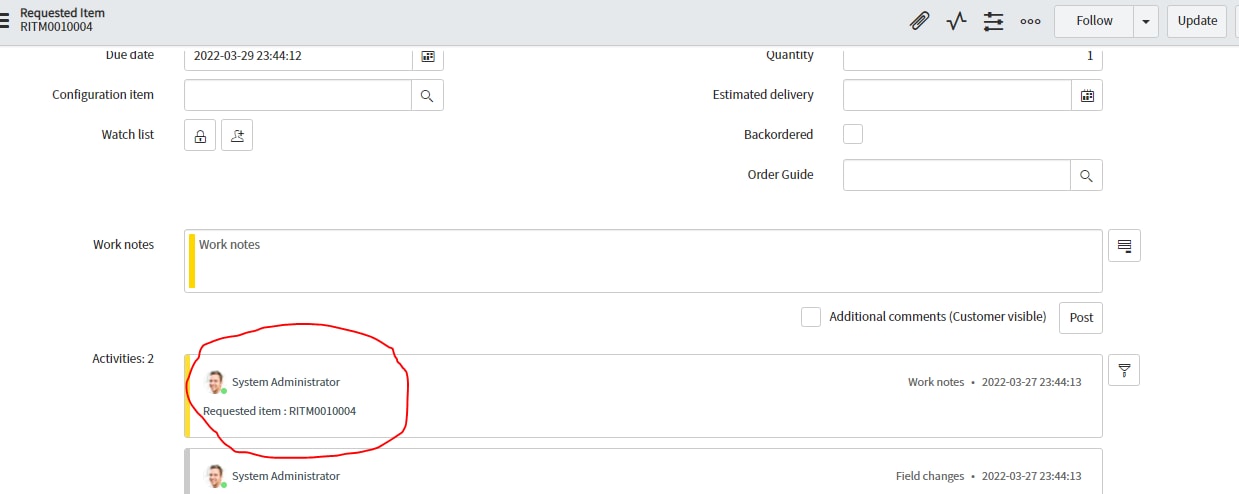Click the RITM0010004 header record number

tap(56, 27)
